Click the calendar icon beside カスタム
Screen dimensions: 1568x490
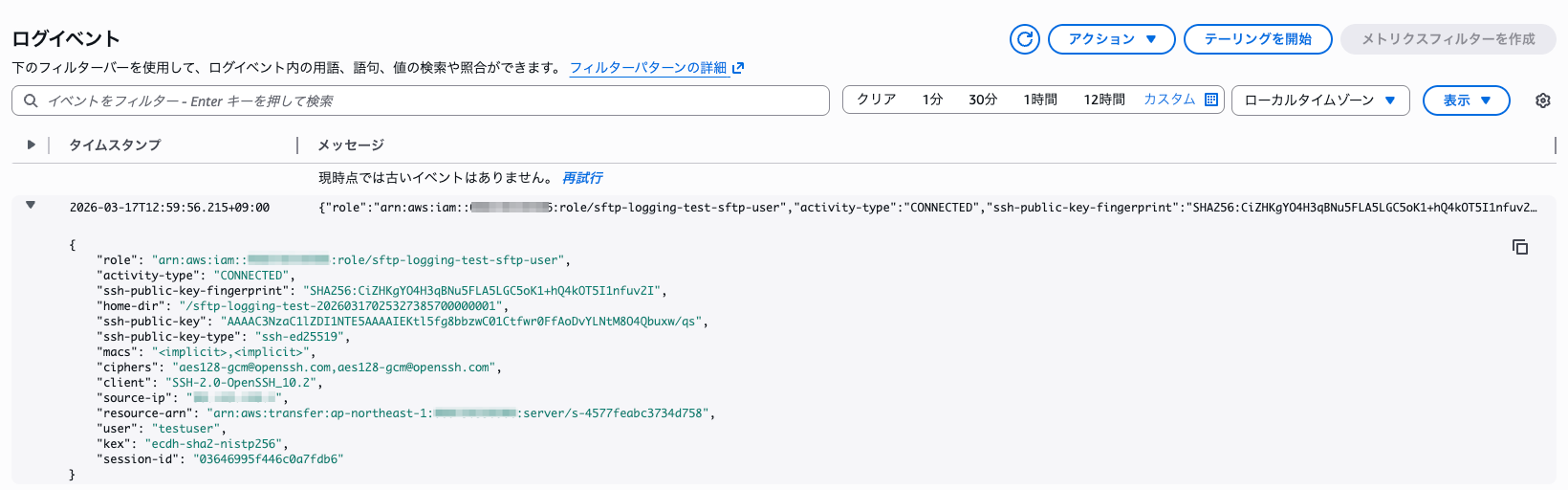[1211, 100]
